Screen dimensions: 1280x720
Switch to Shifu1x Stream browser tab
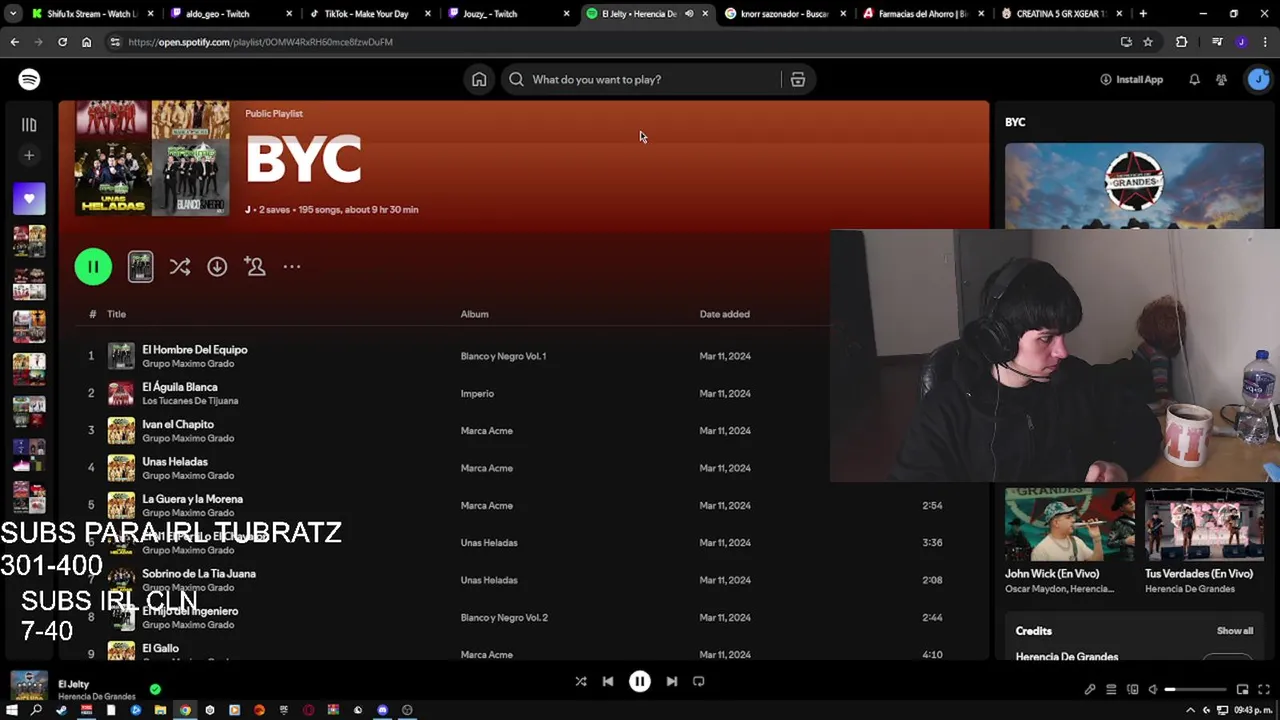[x=92, y=14]
